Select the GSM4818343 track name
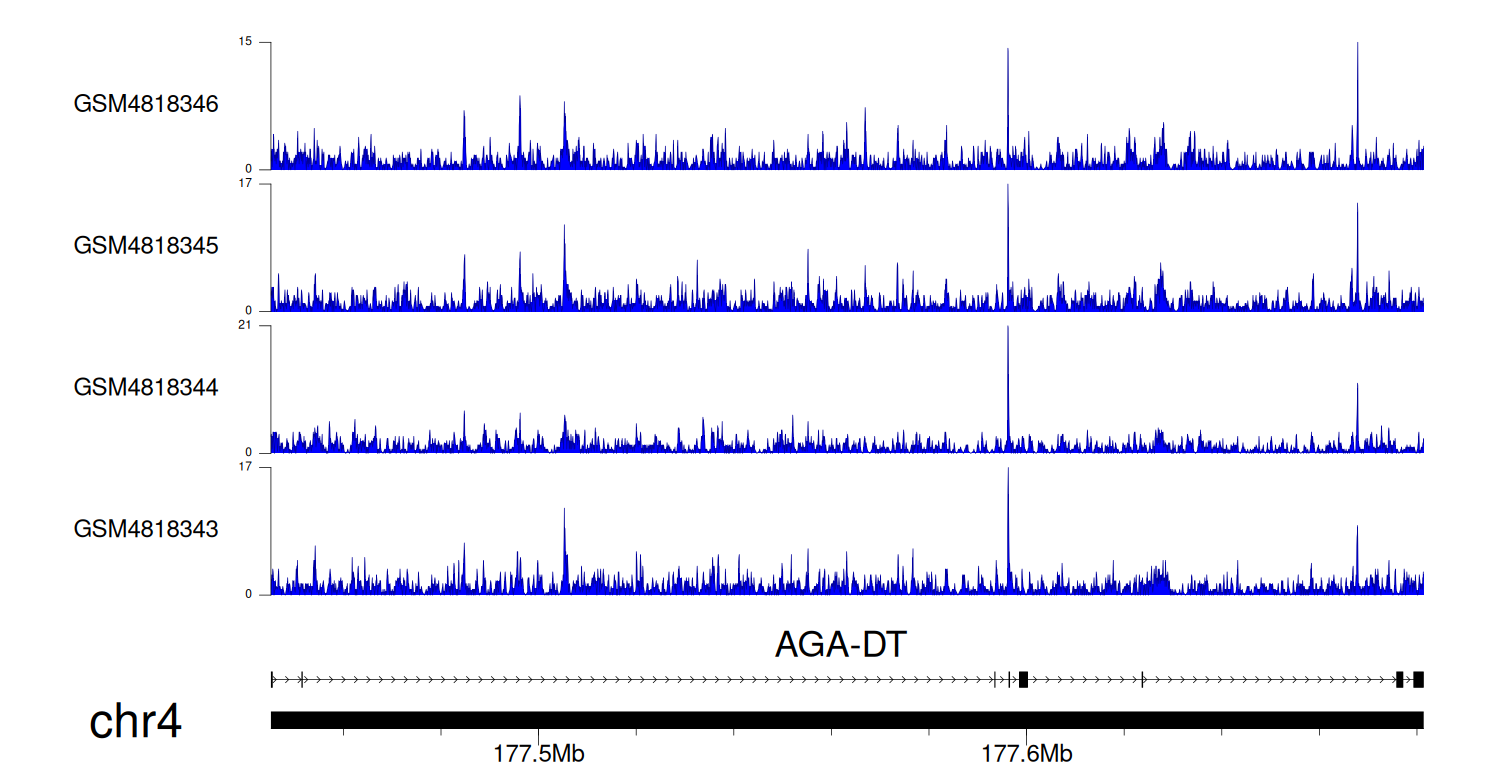Screen dimensions: 1500x780 (x=146, y=528)
